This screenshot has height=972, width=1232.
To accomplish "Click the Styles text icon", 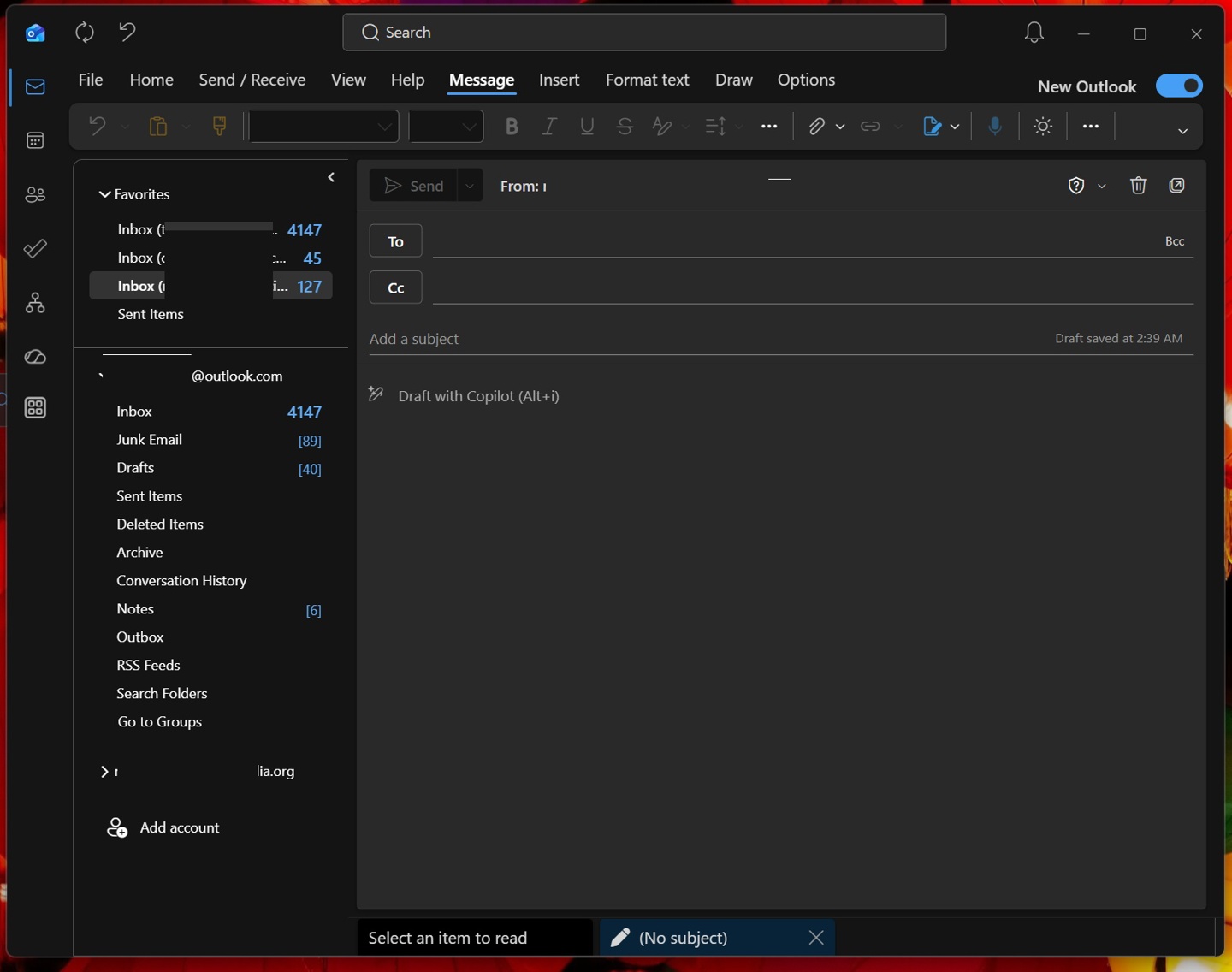I will point(662,127).
